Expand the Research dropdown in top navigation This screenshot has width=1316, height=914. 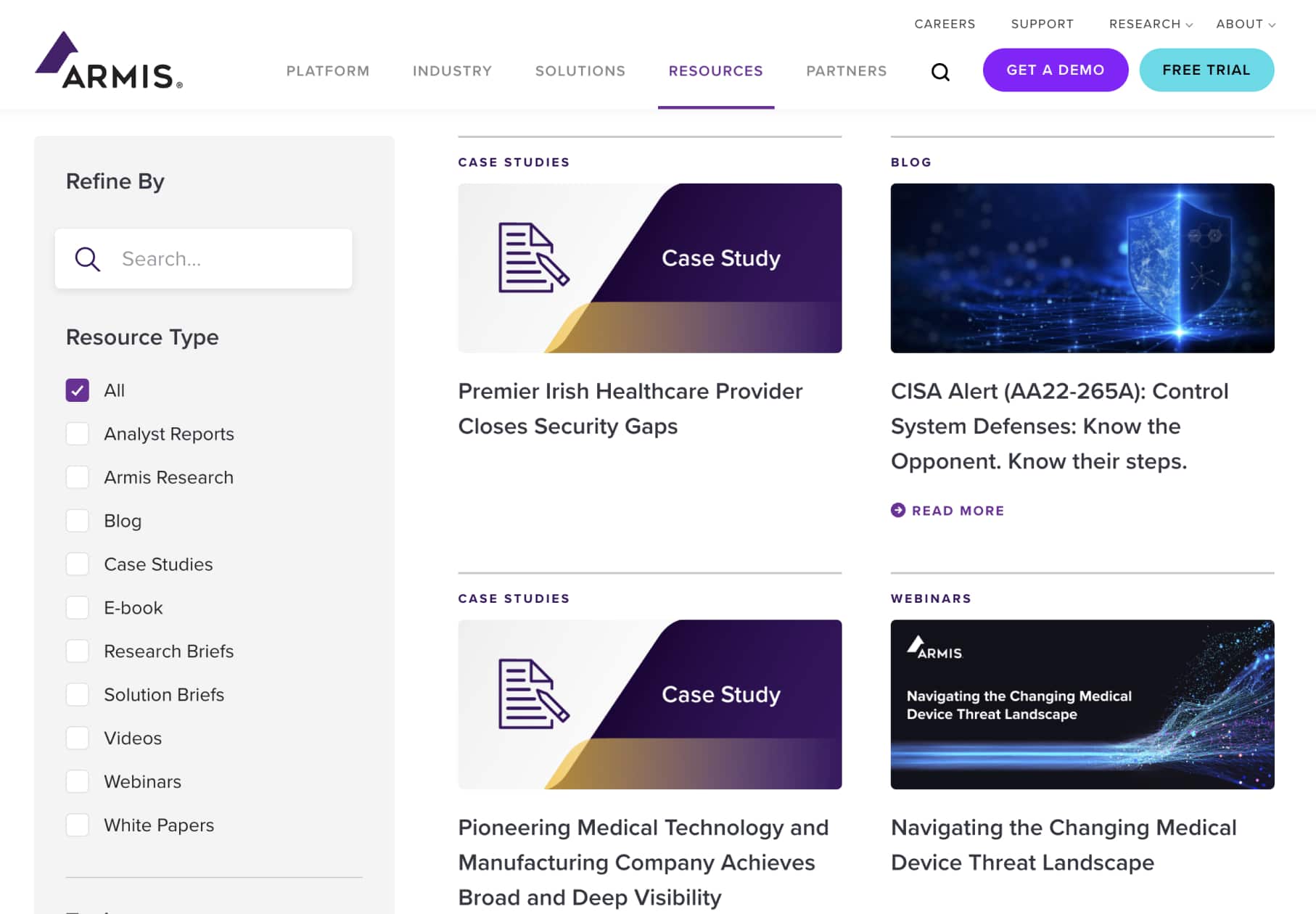1150,24
